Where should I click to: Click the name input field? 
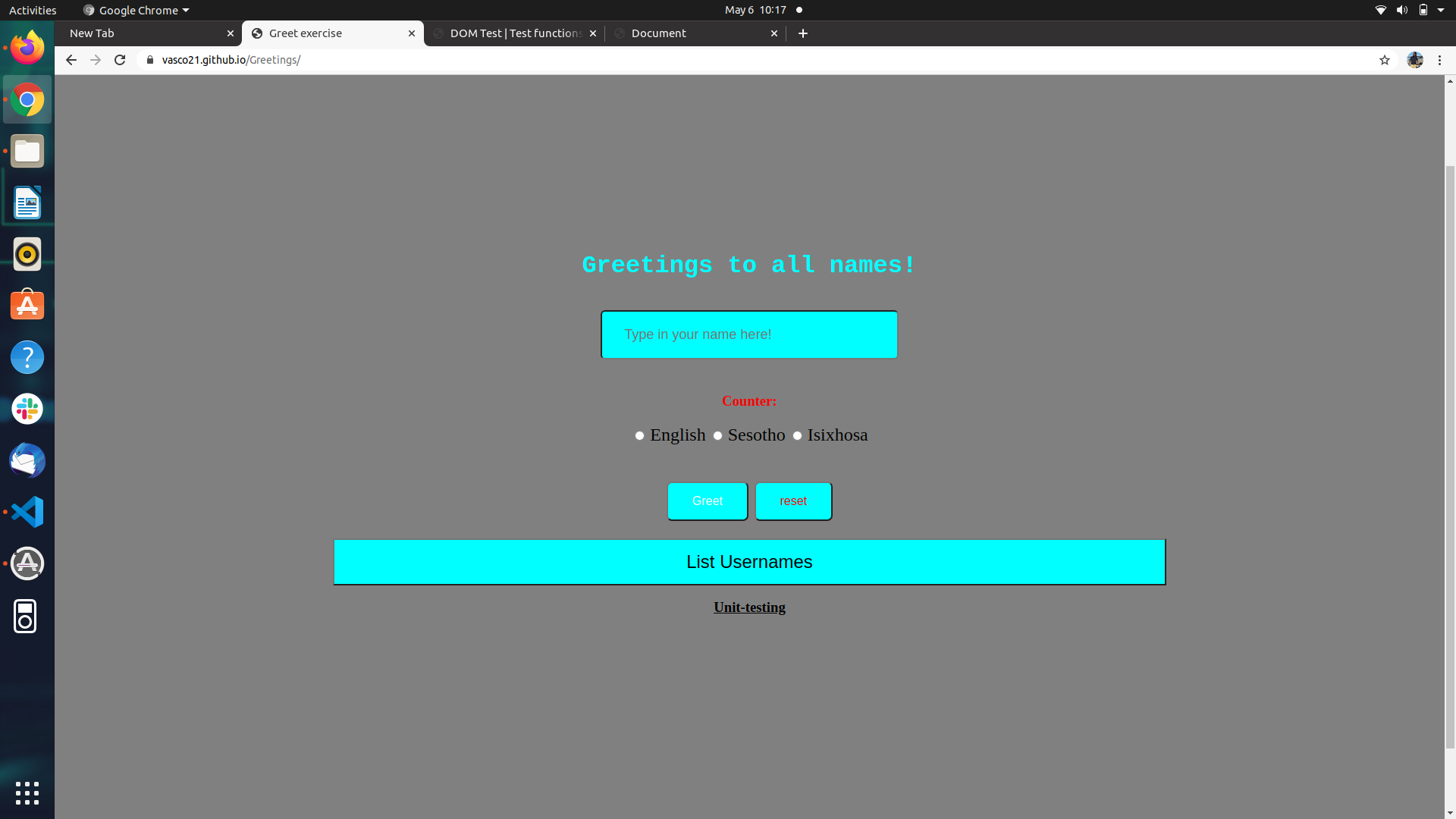[749, 334]
